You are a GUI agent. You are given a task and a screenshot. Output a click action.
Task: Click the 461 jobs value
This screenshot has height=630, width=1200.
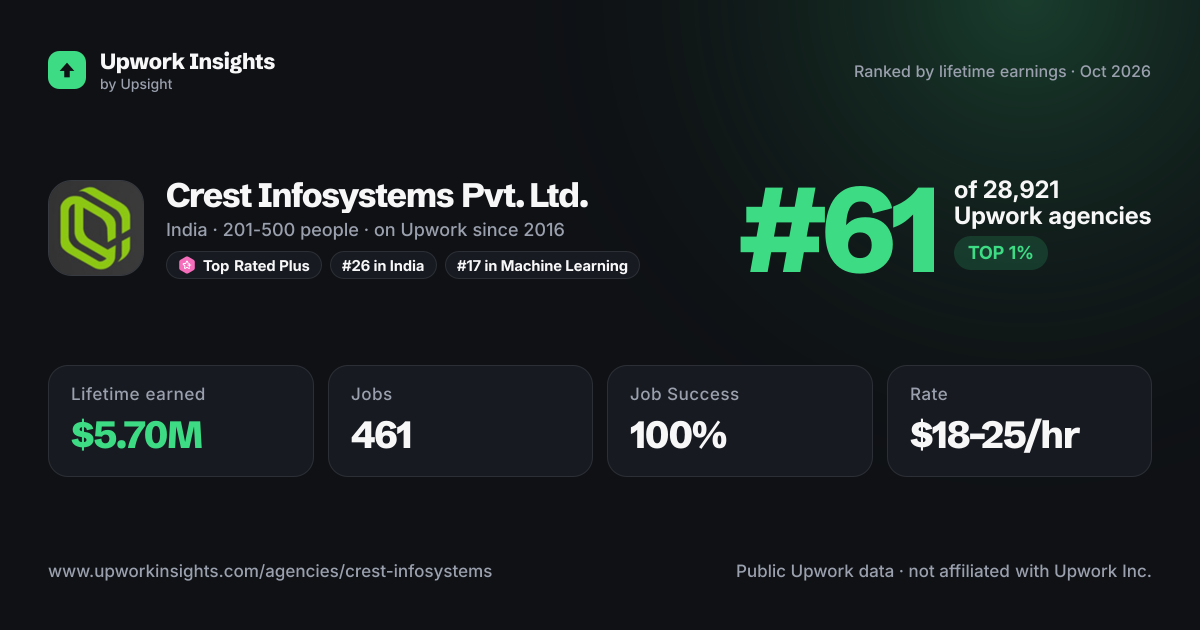[381, 435]
